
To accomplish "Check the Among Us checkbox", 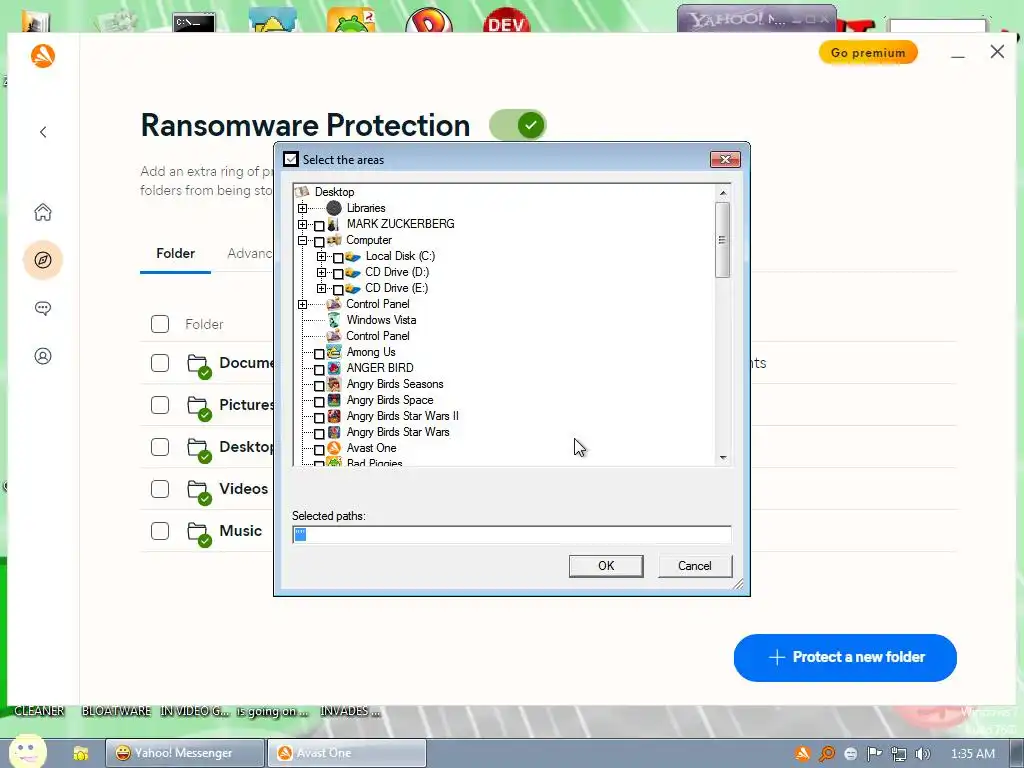I will [319, 353].
